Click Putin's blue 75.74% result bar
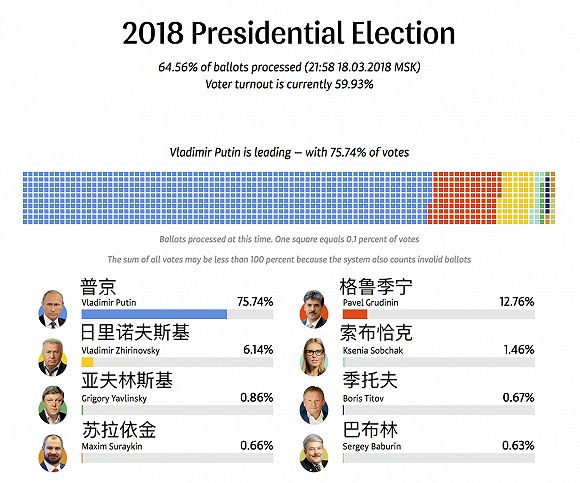Screen dimensions: 580x483 point(154,314)
